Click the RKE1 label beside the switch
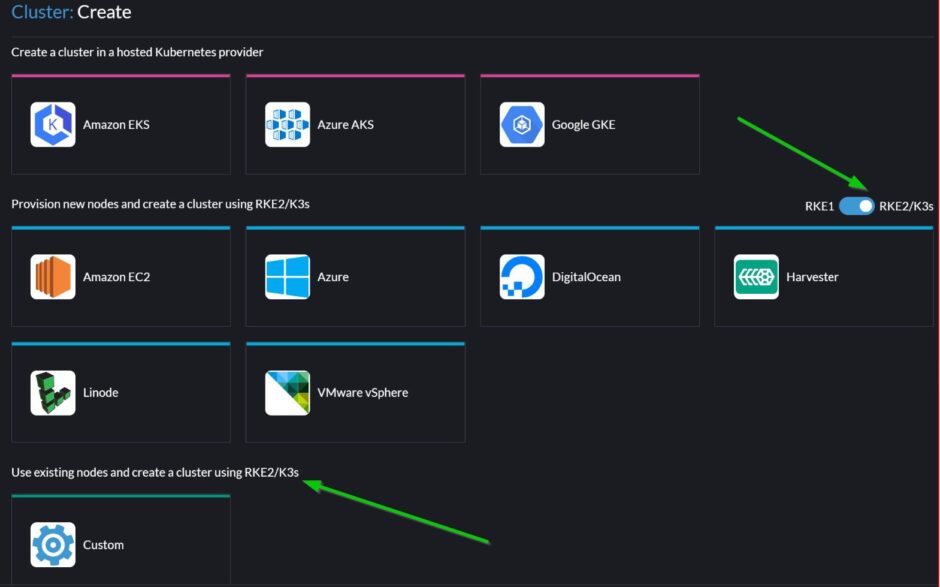 [819, 206]
